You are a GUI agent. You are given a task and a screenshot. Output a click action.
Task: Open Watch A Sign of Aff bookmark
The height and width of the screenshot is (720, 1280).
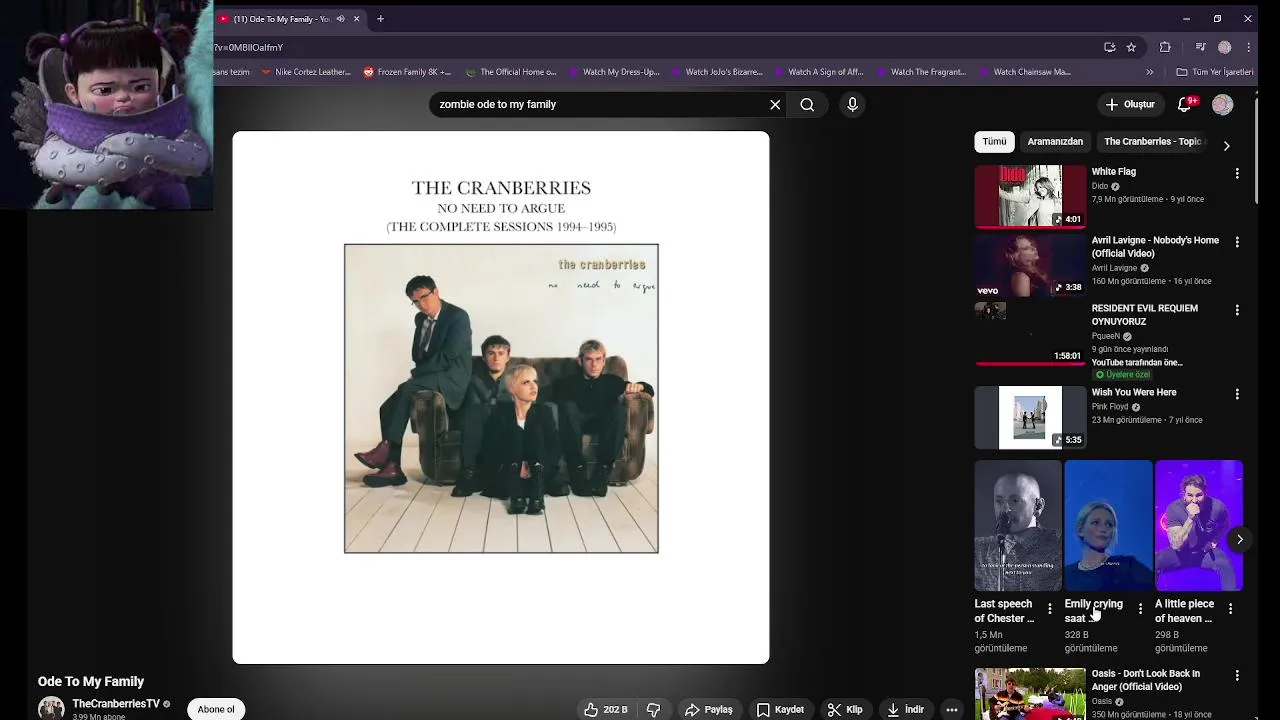click(x=819, y=72)
